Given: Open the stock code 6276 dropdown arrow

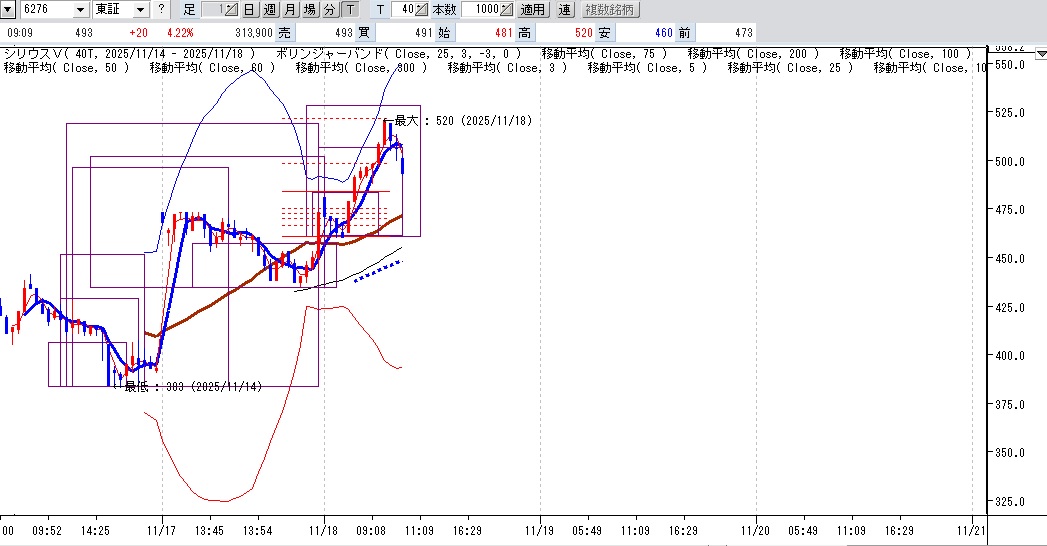Looking at the screenshot, I should click(81, 9).
